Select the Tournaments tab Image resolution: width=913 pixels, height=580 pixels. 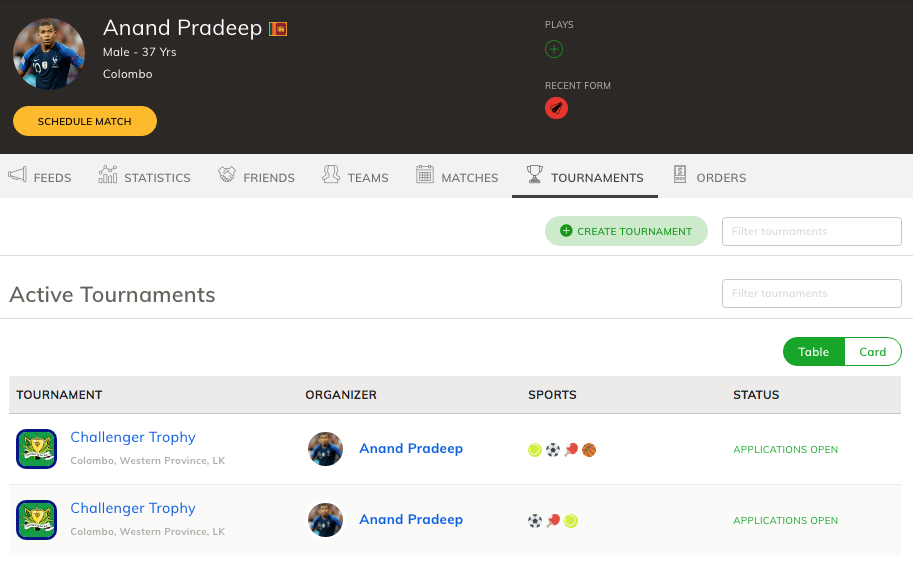(x=585, y=176)
